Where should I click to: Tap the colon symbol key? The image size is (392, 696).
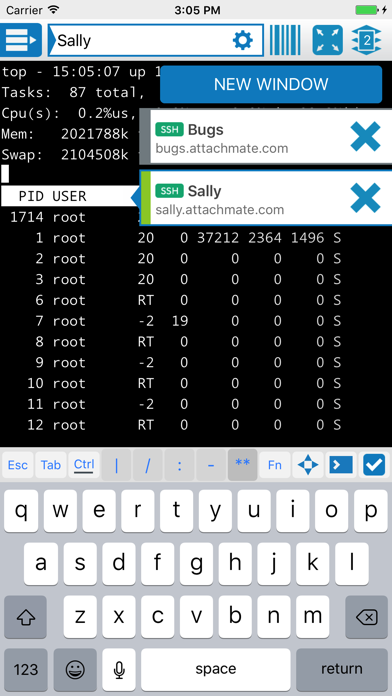click(x=179, y=465)
